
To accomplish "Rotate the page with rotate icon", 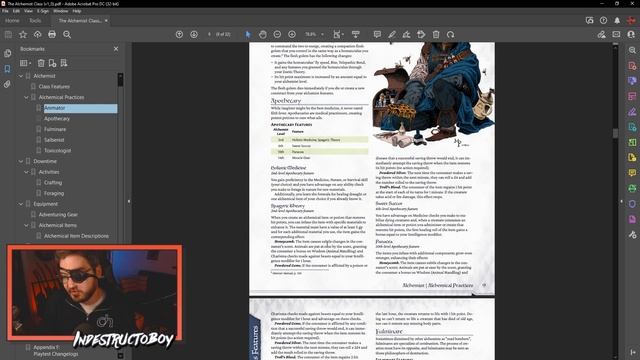I will coord(451,35).
